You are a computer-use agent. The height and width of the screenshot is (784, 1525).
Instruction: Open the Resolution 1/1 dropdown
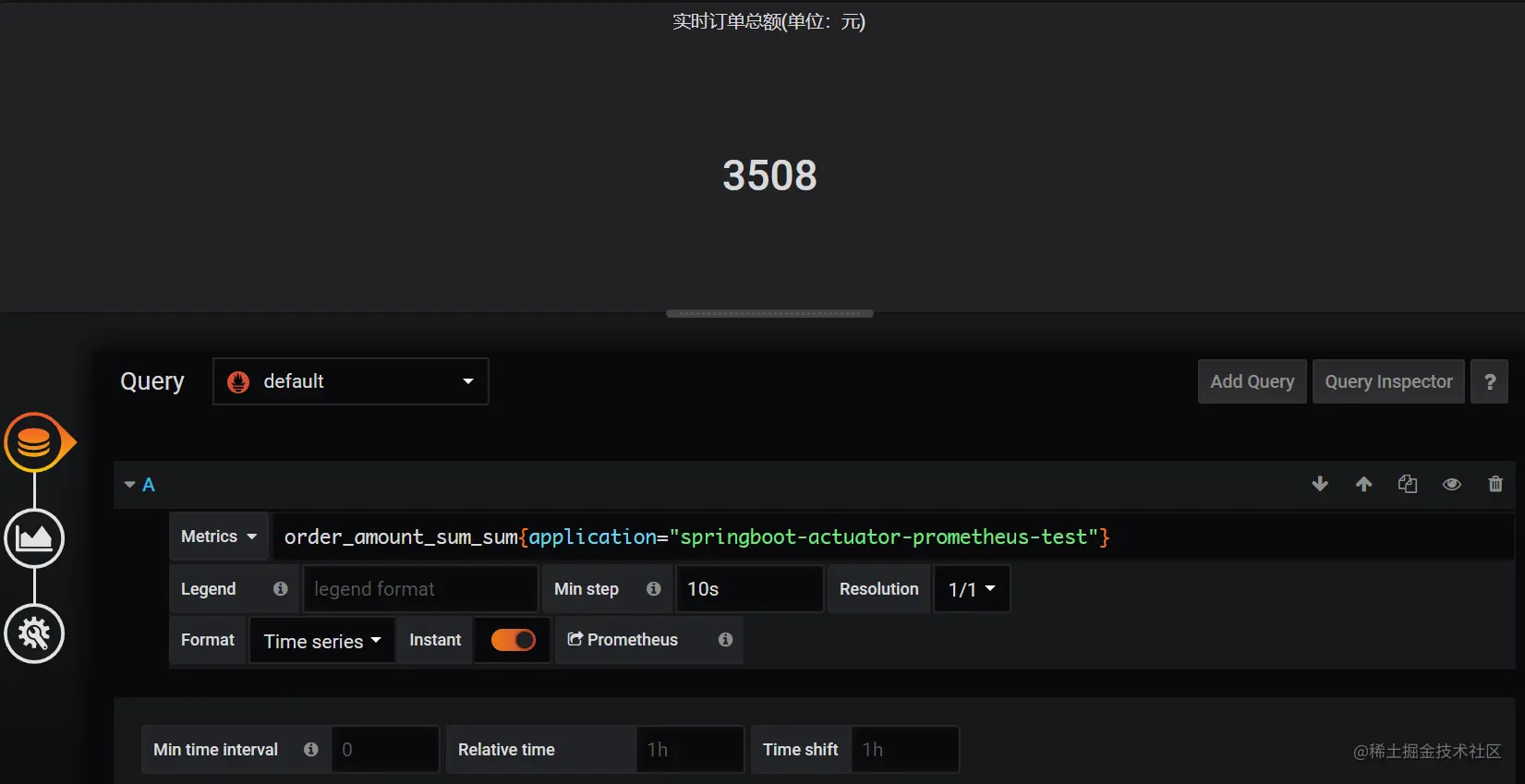coord(972,589)
